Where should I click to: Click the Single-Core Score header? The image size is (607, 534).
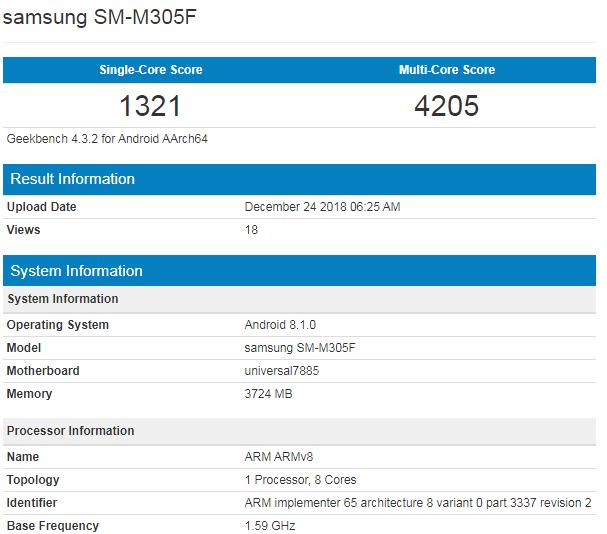coord(151,70)
